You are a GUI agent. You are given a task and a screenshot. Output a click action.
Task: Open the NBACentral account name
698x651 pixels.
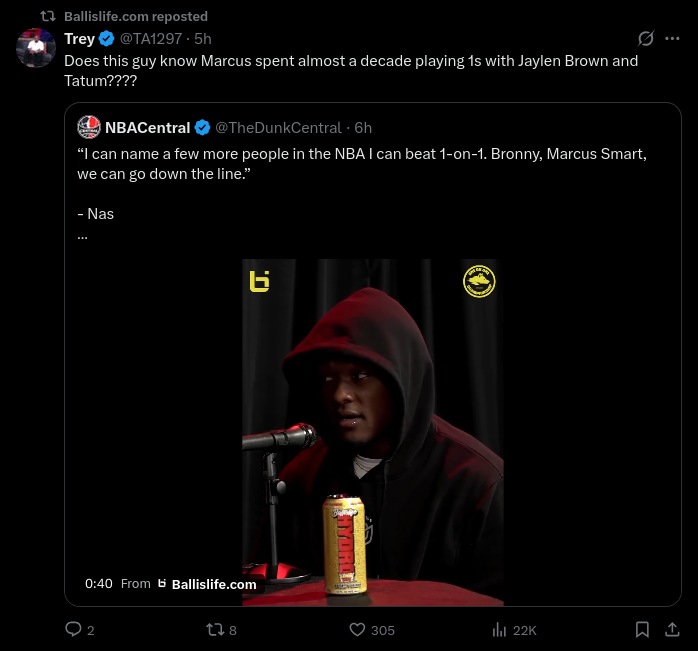point(148,128)
